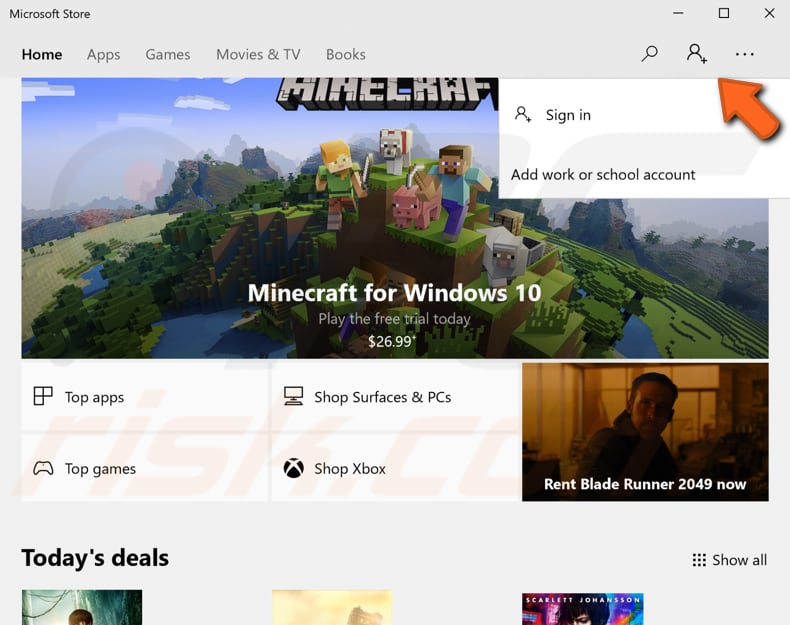The width and height of the screenshot is (790, 625).
Task: Click the person icon beside Sign in
Action: (522, 114)
